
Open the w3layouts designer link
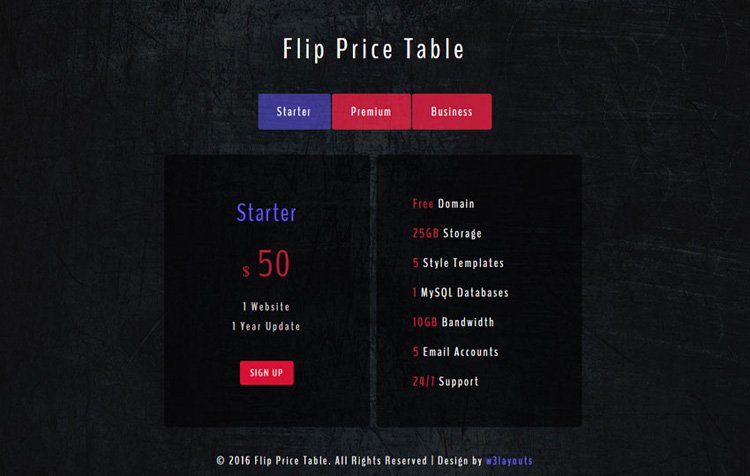click(509, 461)
